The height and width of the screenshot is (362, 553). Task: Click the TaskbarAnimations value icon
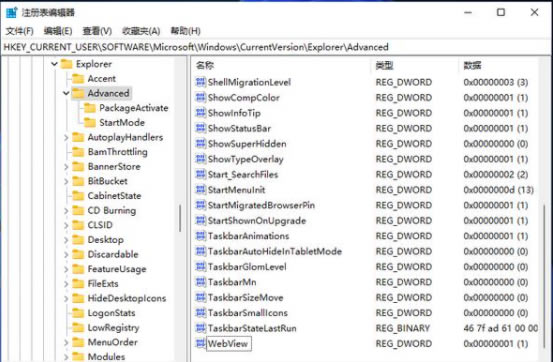pos(200,236)
